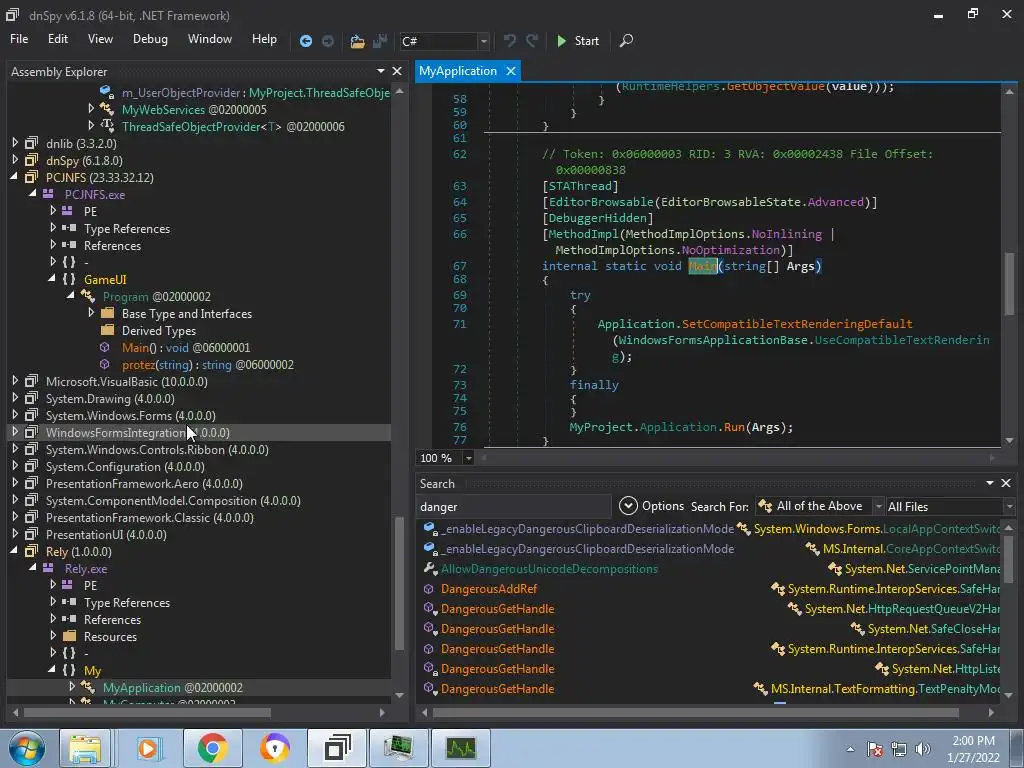Image resolution: width=1024 pixels, height=768 pixels.
Task: Click the danger search input field
Action: click(513, 507)
